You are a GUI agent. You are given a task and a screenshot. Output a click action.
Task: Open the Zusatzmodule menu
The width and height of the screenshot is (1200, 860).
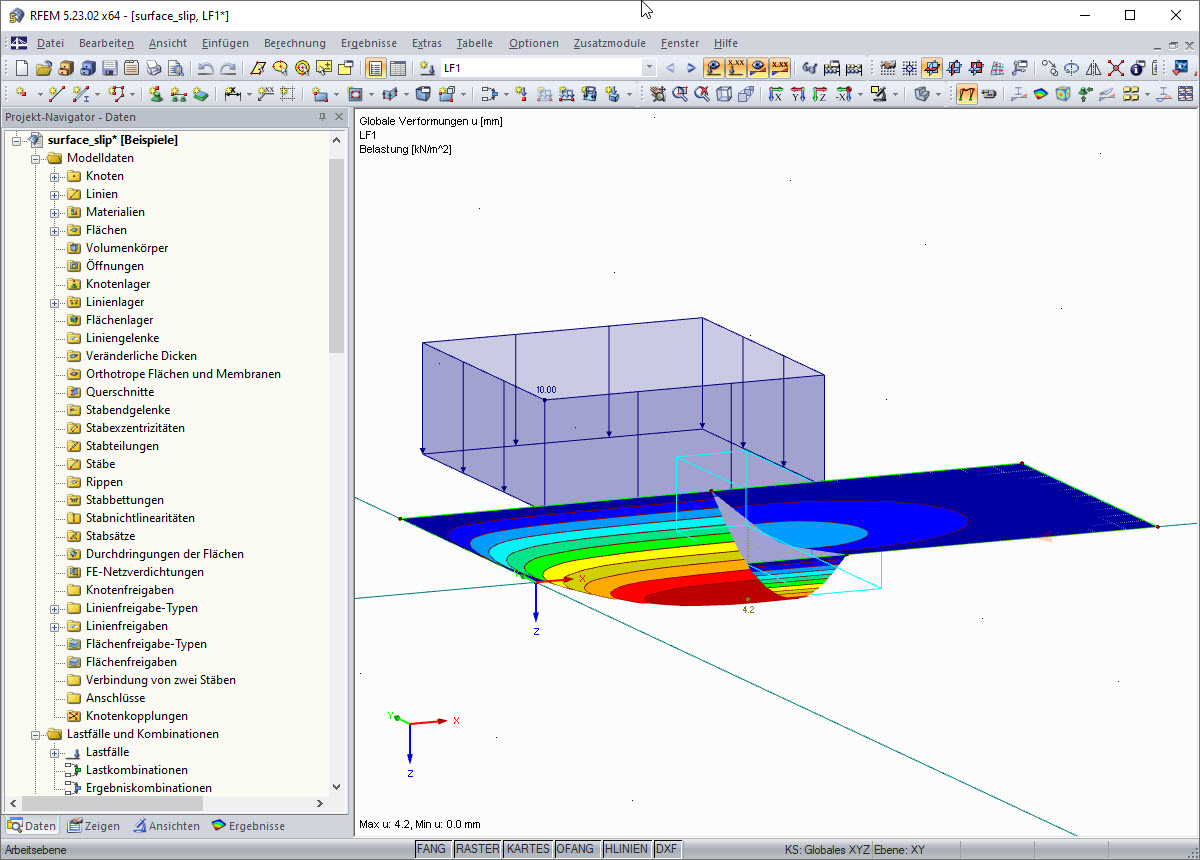pyautogui.click(x=609, y=43)
